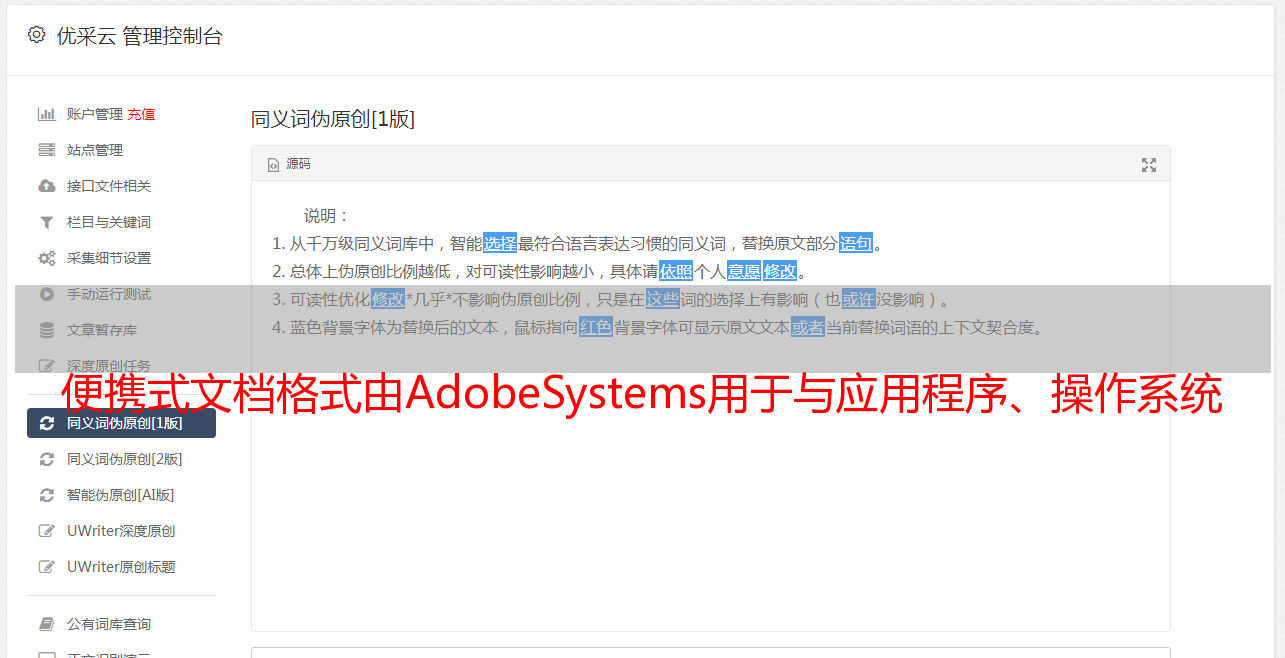Click refresh icon of 同义词伪原创[2版]
Image resolution: width=1285 pixels, height=658 pixels.
coord(46,459)
